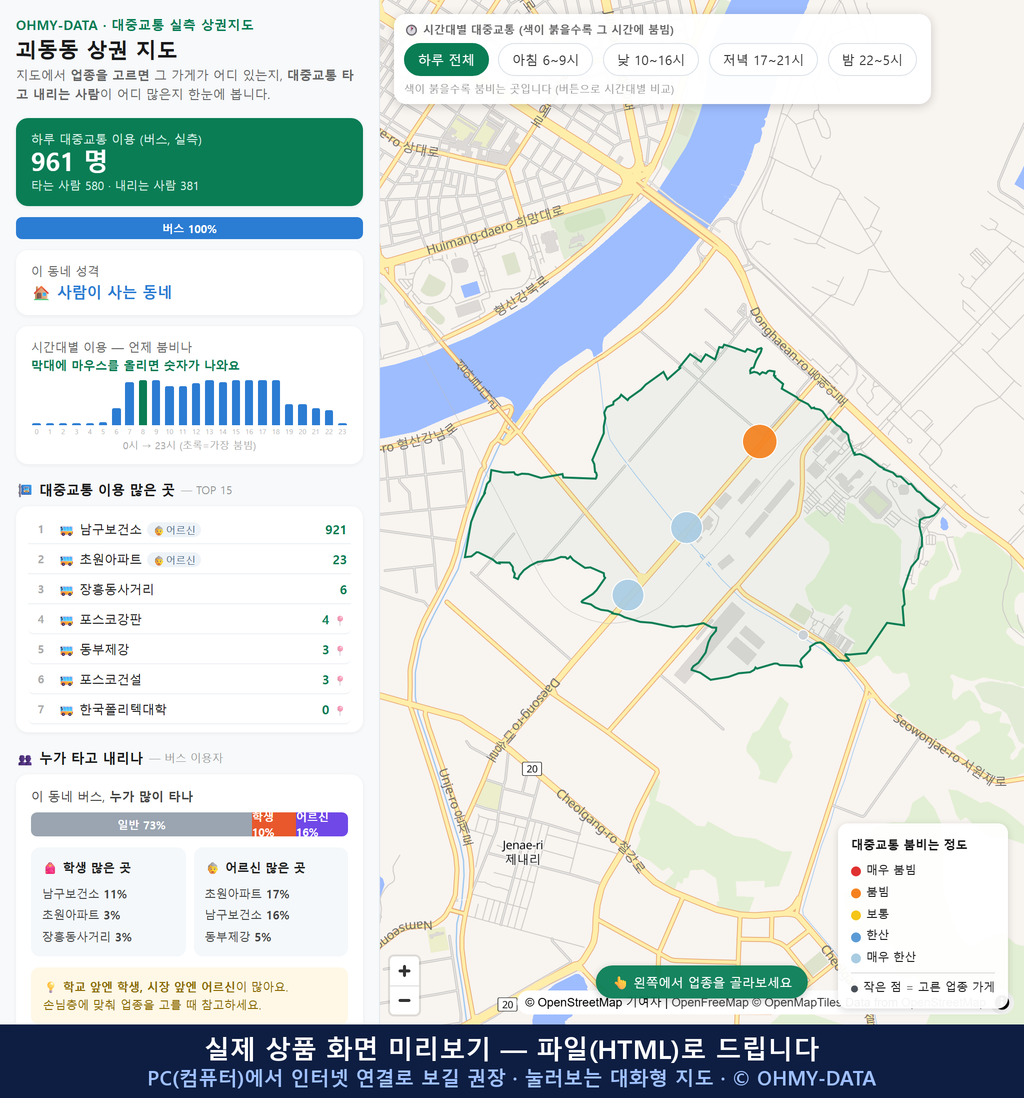Click the gray 일반 73% bar segment
The image size is (1024, 1098).
pyautogui.click(x=141, y=824)
